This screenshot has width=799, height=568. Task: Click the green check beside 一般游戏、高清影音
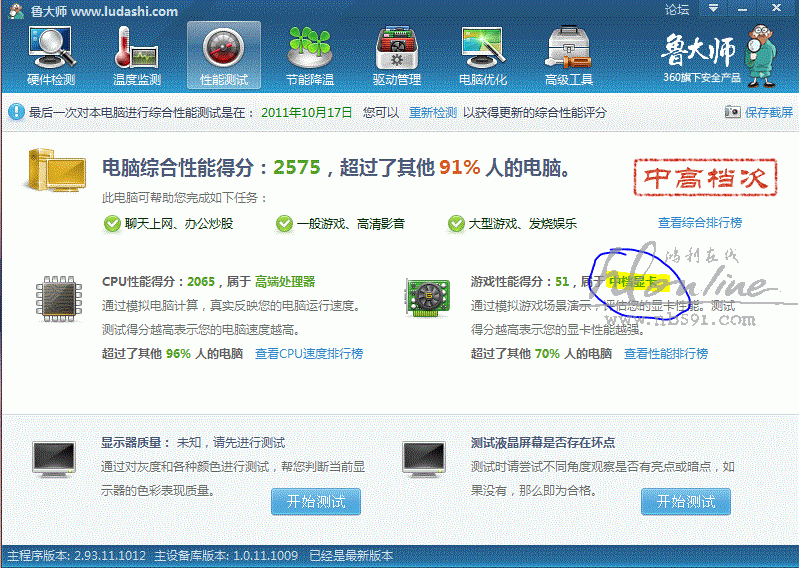point(284,224)
